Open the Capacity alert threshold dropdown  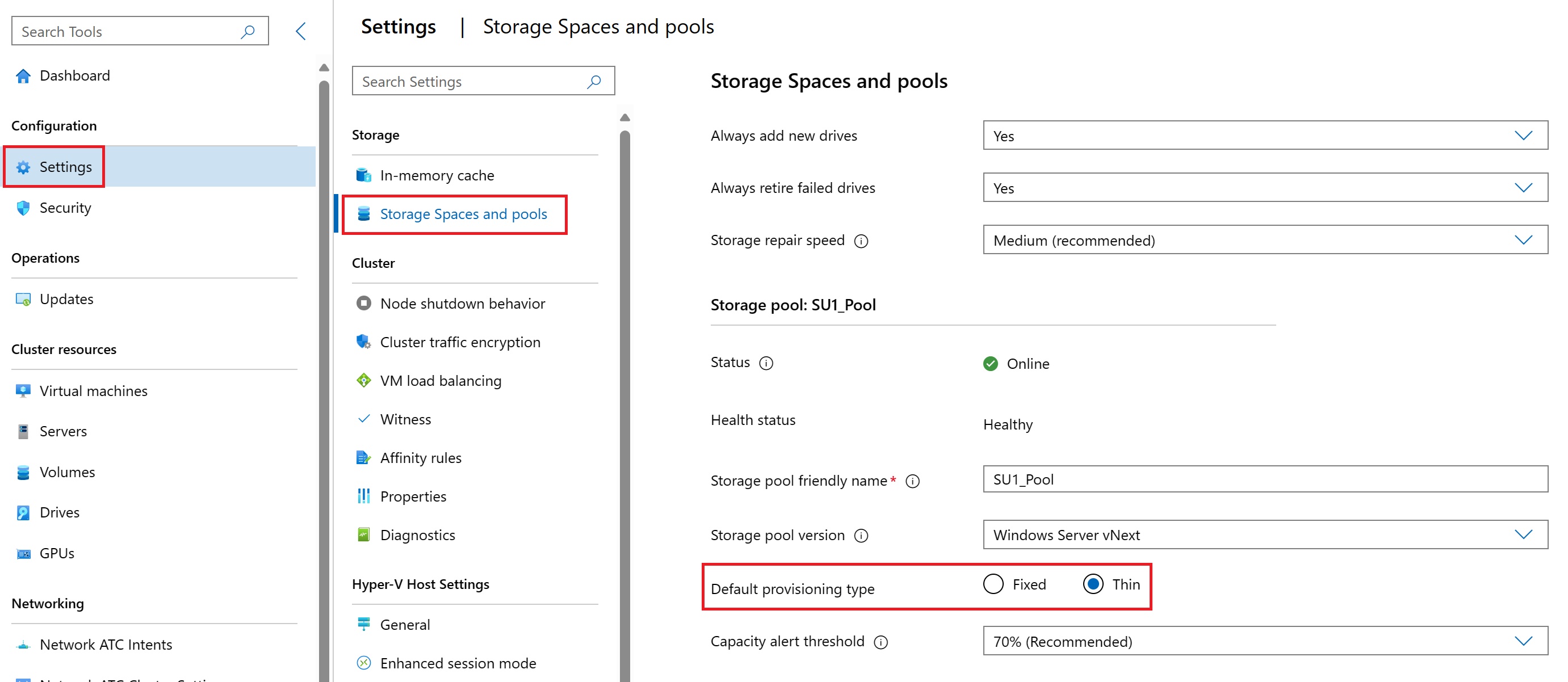1265,641
